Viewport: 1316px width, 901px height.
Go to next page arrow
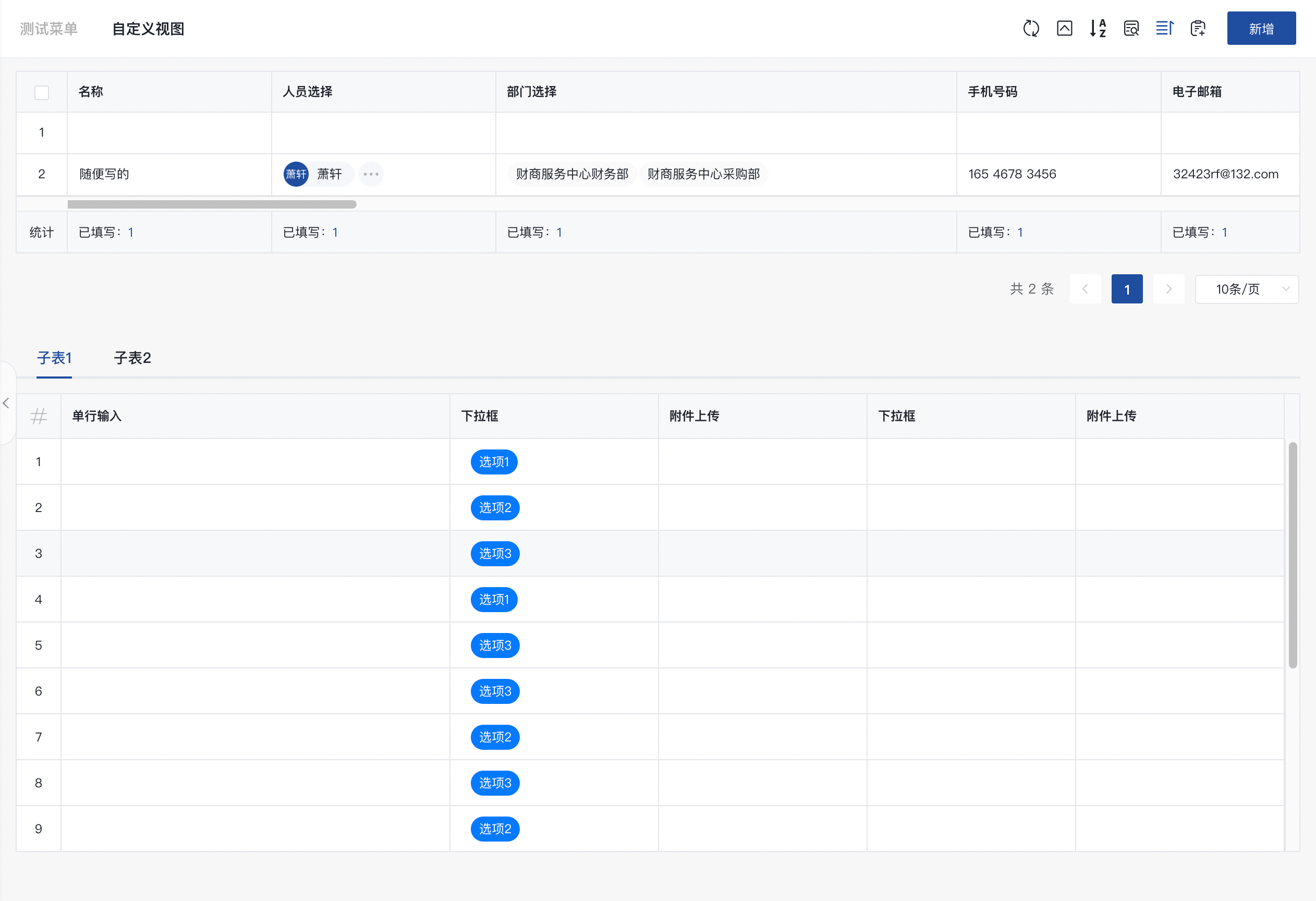1168,289
